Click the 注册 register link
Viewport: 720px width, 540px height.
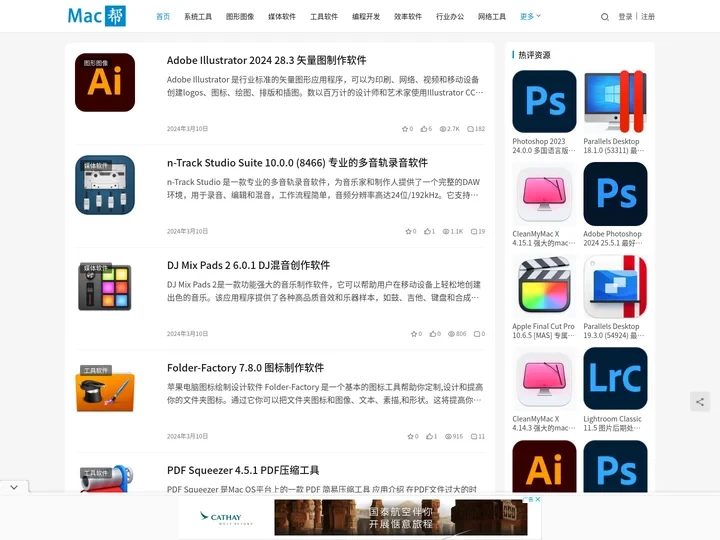[648, 17]
